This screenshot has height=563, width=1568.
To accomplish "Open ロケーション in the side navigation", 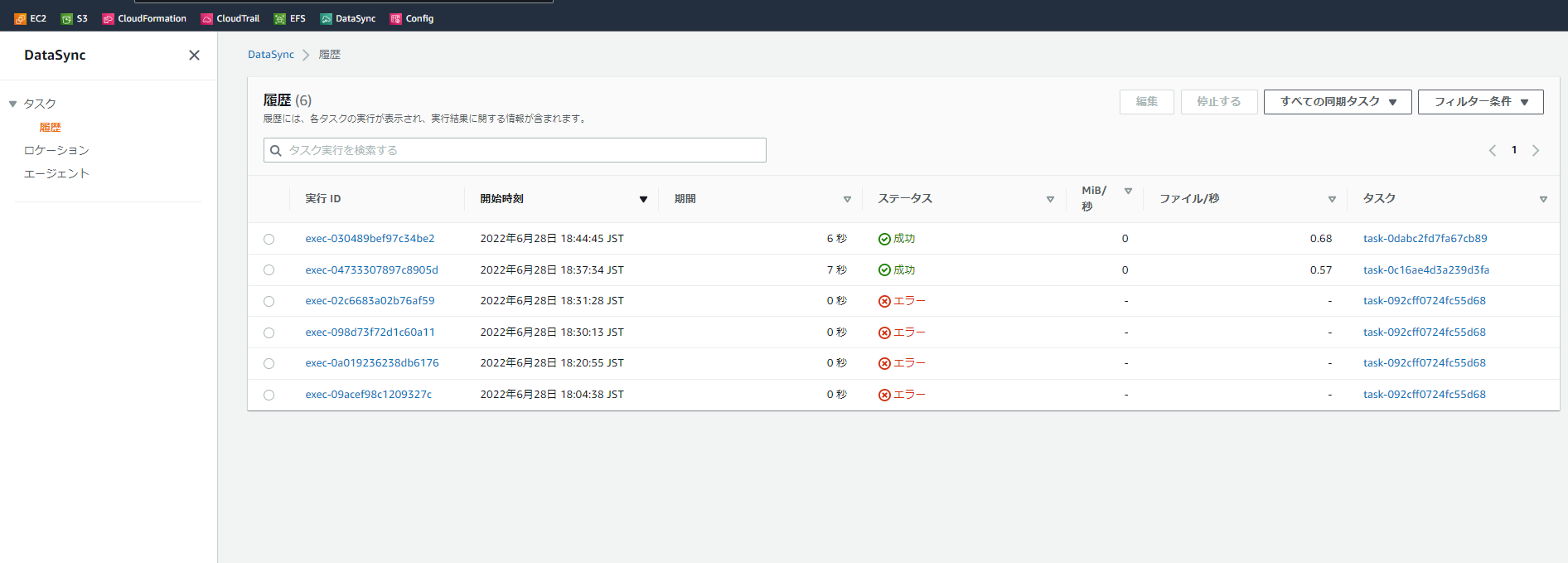I will [x=56, y=150].
